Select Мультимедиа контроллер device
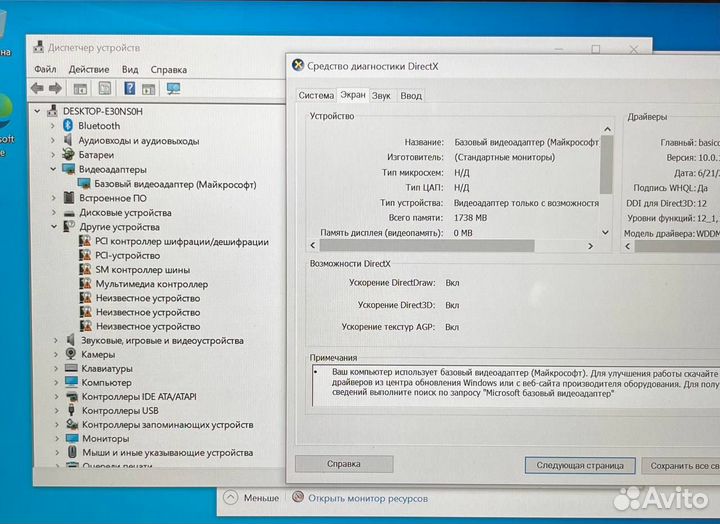Screen dimensions: 720x524 (152, 284)
